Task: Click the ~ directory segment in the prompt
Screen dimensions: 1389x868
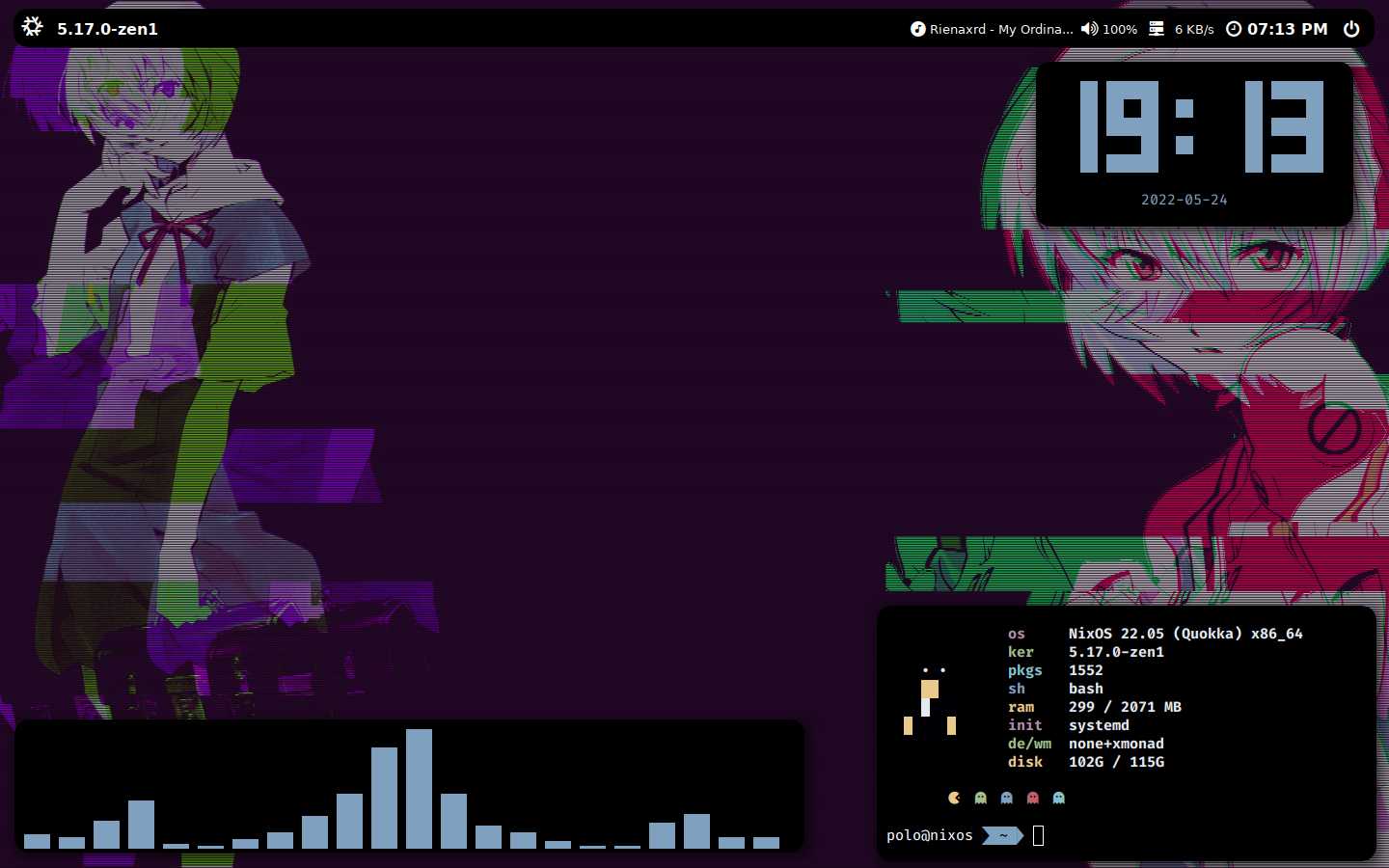Action: pyautogui.click(x=1003, y=835)
